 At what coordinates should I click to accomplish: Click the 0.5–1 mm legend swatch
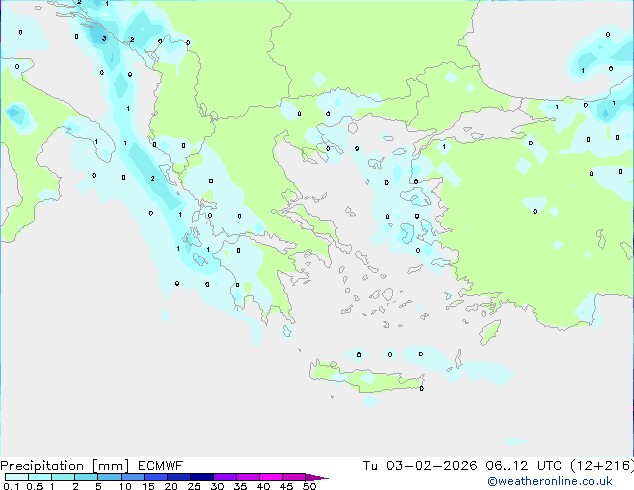[x=40, y=477]
